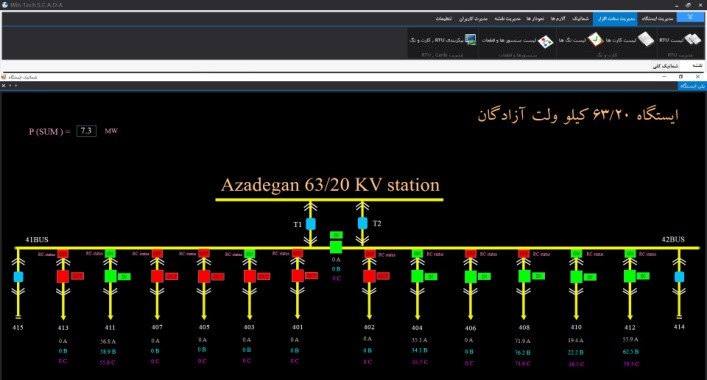Close the inner schematic panel with X
This screenshot has height=380, width=707.
(x=4, y=85)
